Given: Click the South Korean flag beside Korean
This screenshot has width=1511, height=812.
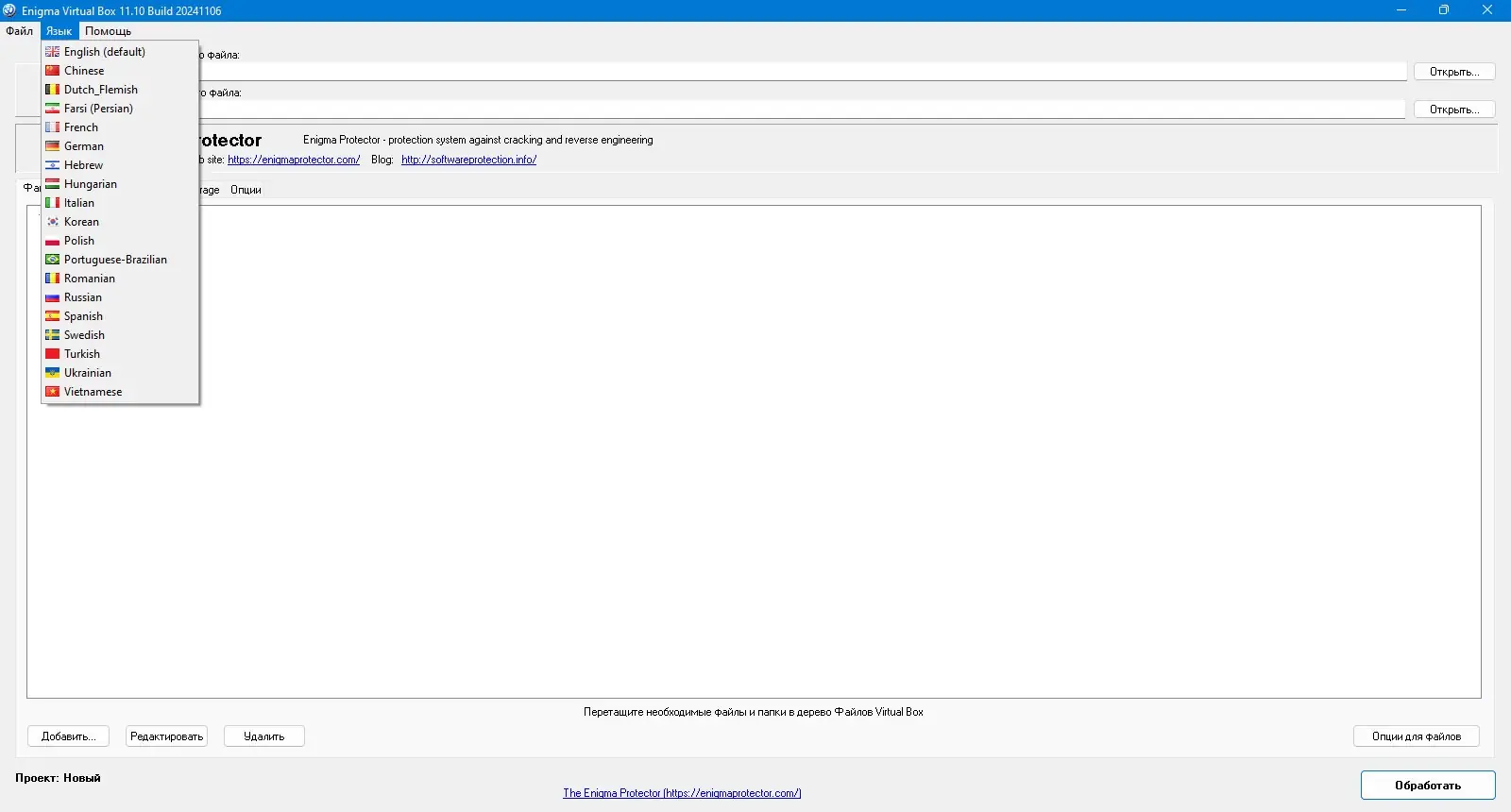Looking at the screenshot, I should click(53, 222).
